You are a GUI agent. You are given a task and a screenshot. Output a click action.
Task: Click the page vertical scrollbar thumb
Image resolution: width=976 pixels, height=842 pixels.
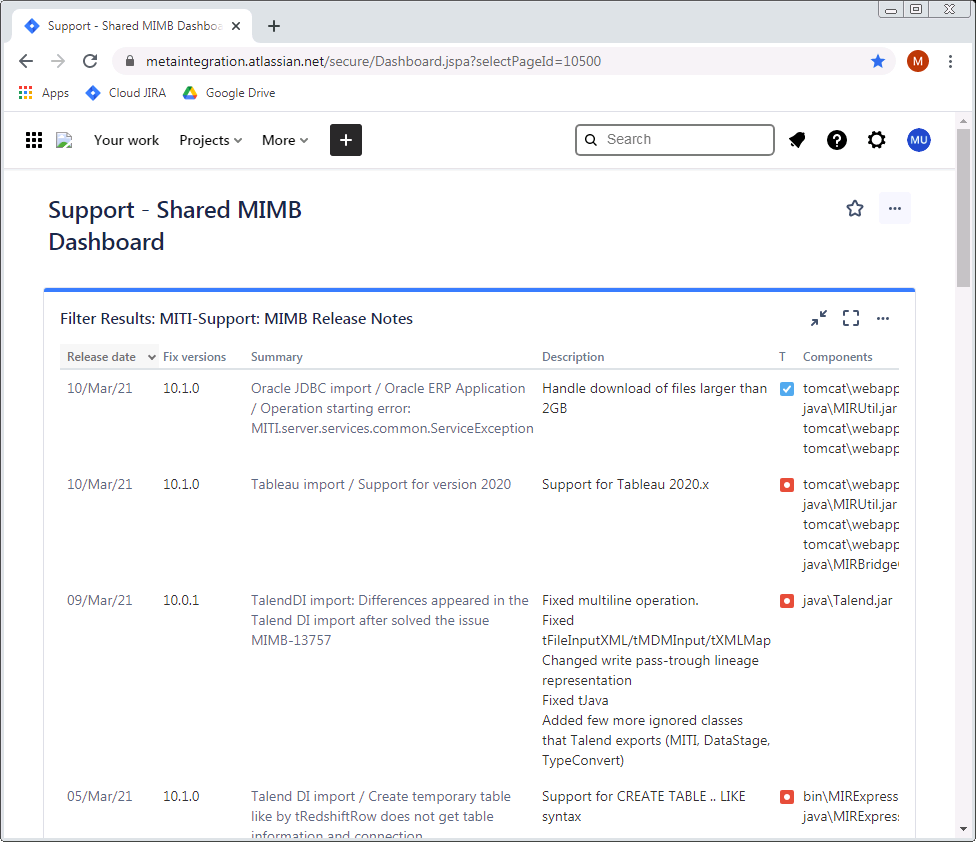(963, 207)
